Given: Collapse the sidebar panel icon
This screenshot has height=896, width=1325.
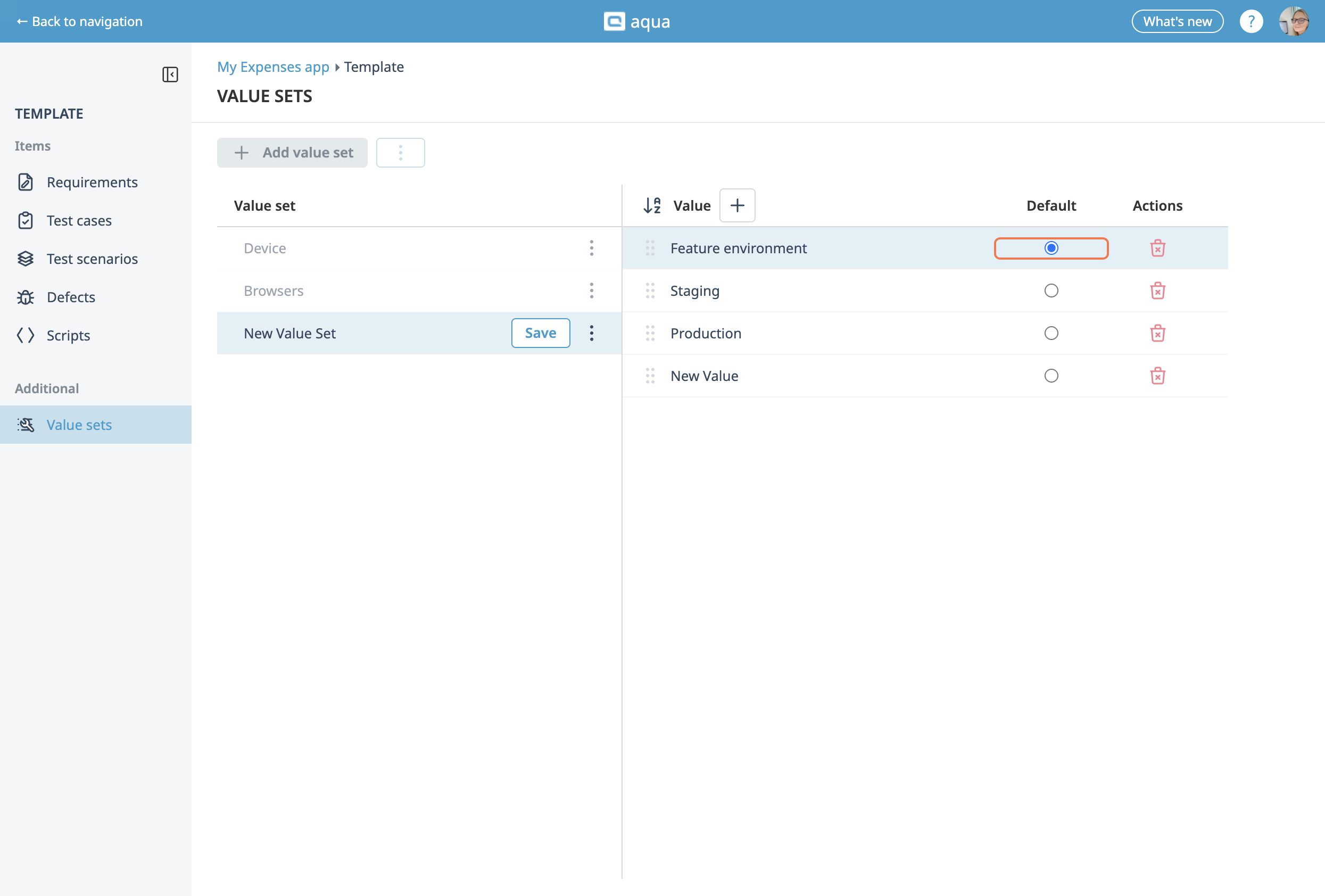Looking at the screenshot, I should (170, 74).
